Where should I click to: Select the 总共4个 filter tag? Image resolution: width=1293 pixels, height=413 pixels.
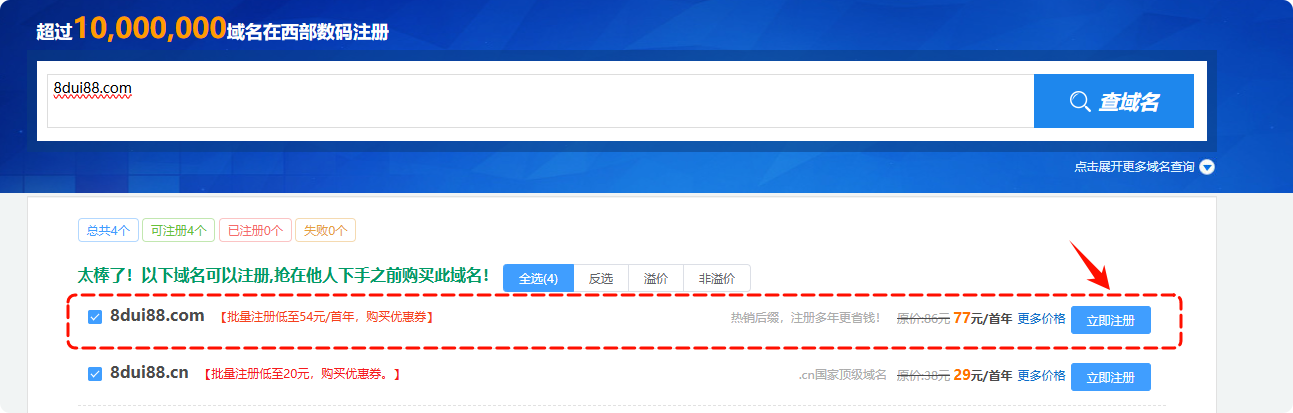tap(107, 230)
